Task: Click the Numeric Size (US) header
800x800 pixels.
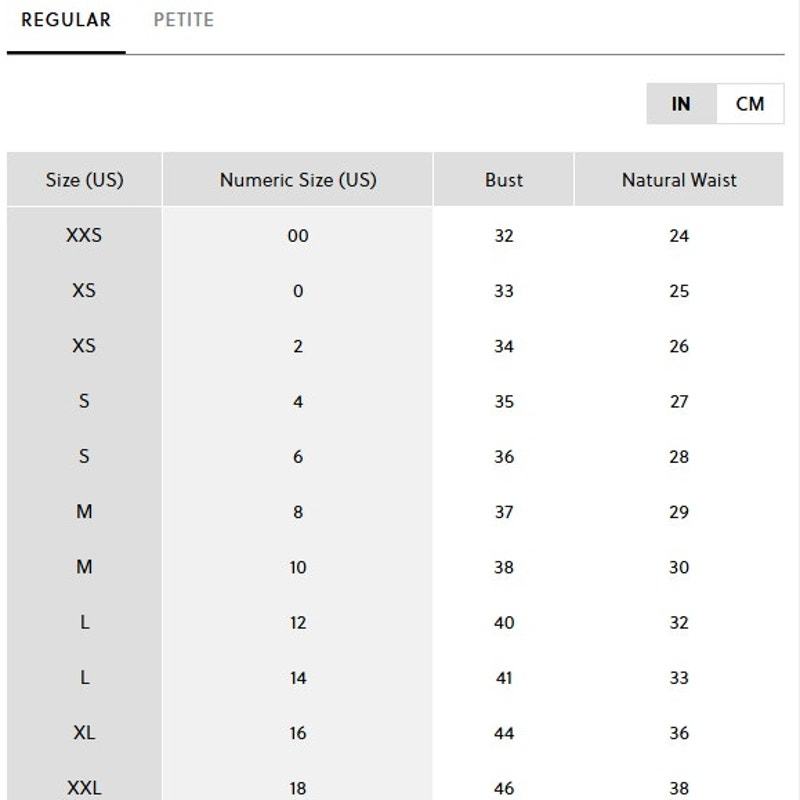Action: tap(298, 180)
